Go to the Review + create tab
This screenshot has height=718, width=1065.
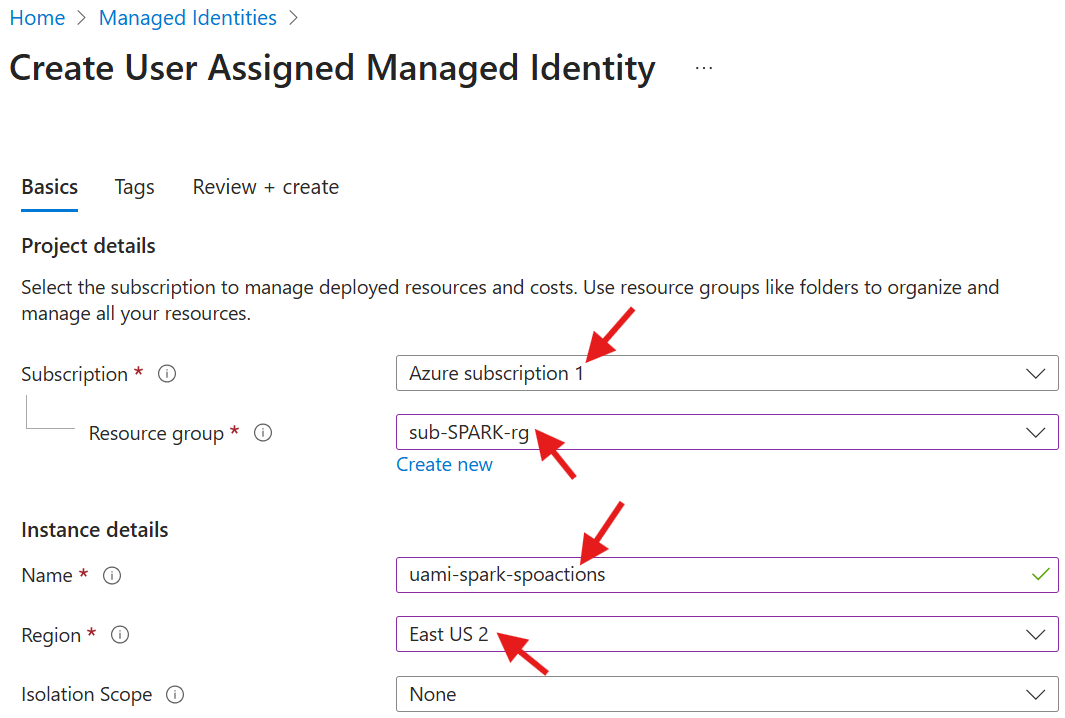[265, 187]
